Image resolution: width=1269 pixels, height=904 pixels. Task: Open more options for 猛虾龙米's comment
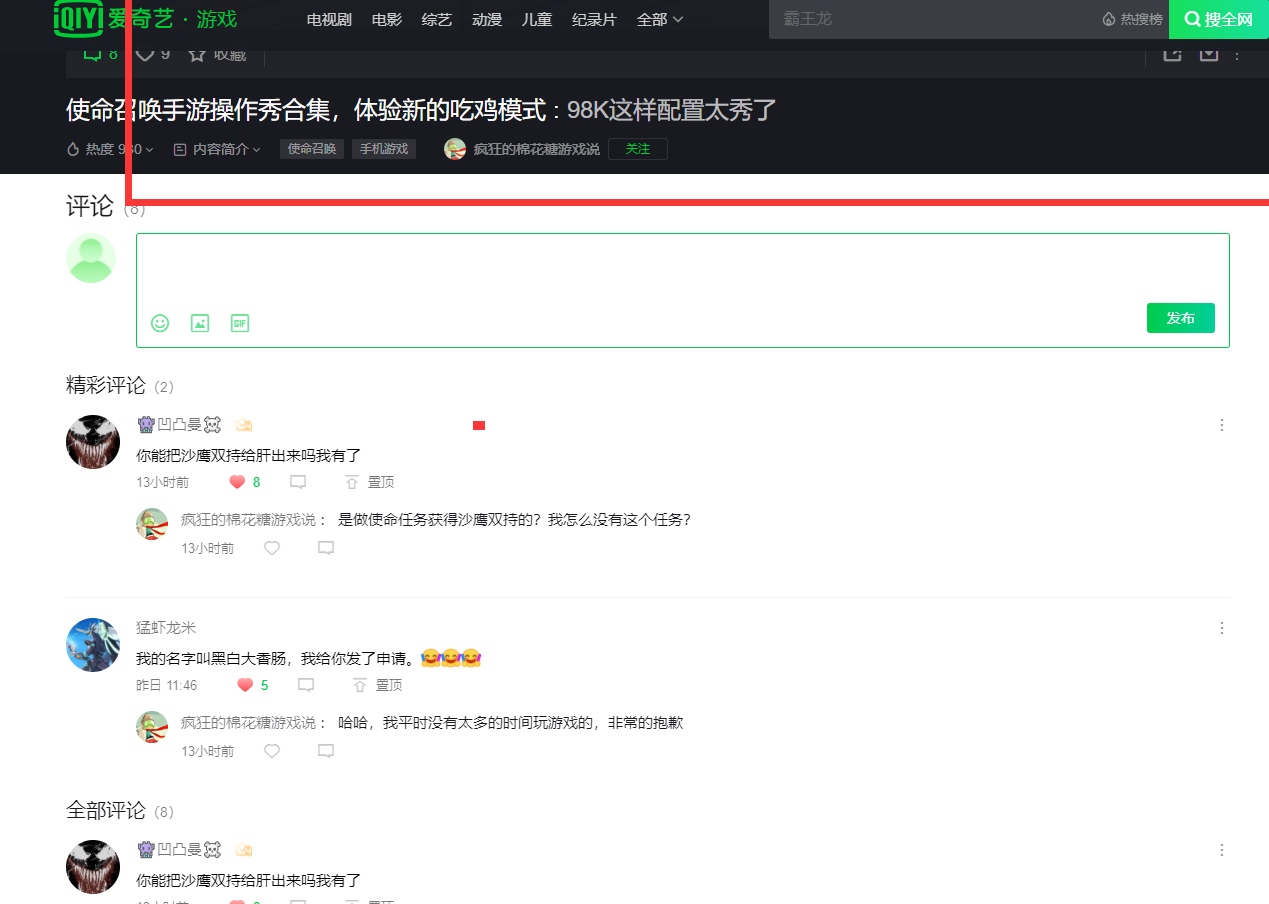click(1222, 628)
